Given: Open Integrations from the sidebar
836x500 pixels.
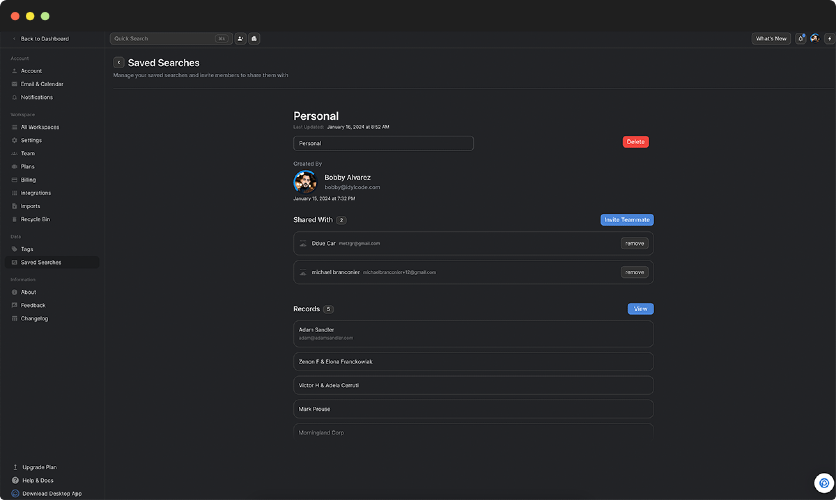Looking at the screenshot, I should point(36,193).
